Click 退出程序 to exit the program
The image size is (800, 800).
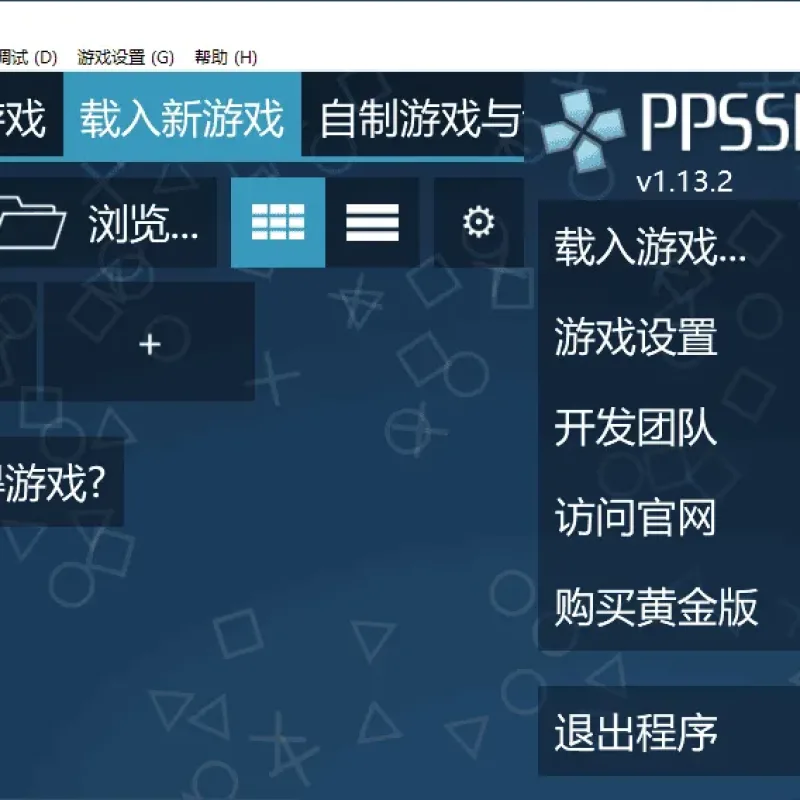tap(669, 732)
